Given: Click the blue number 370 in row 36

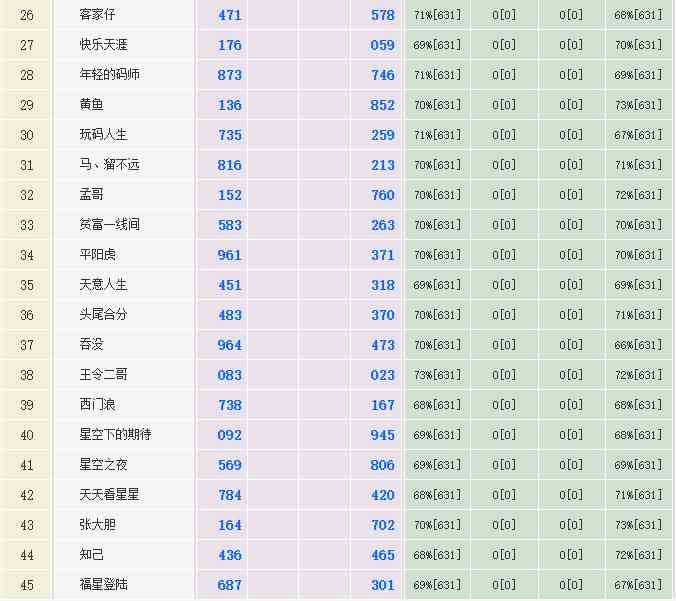Looking at the screenshot, I should [x=382, y=315].
